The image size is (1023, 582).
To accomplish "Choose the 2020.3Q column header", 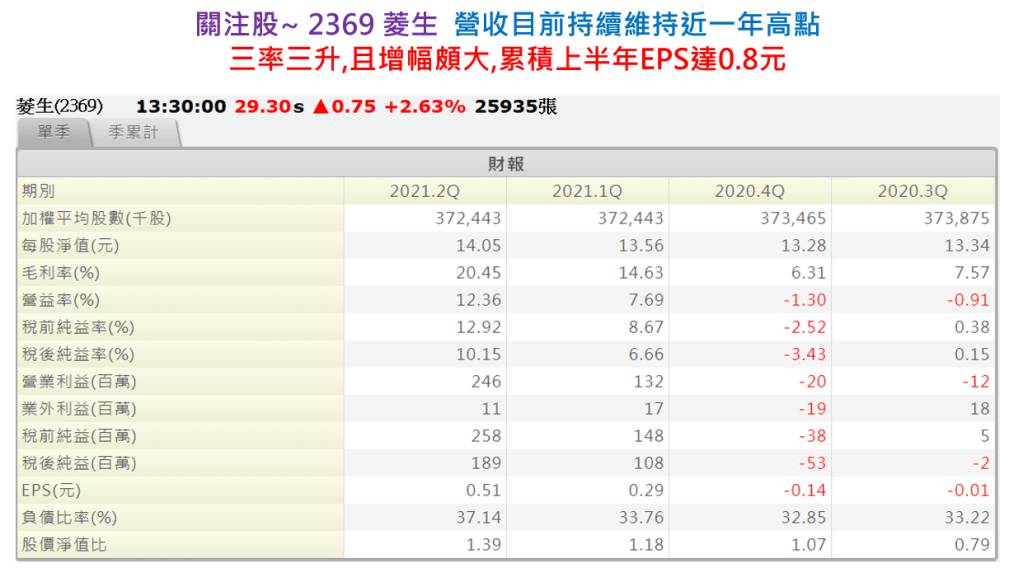I will [912, 191].
